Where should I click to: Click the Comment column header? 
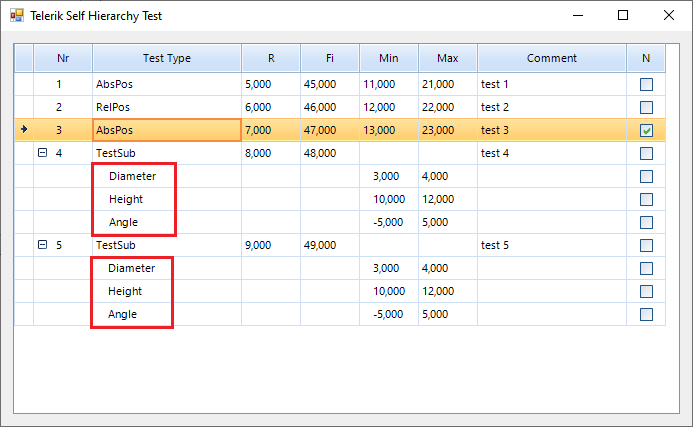[551, 59]
